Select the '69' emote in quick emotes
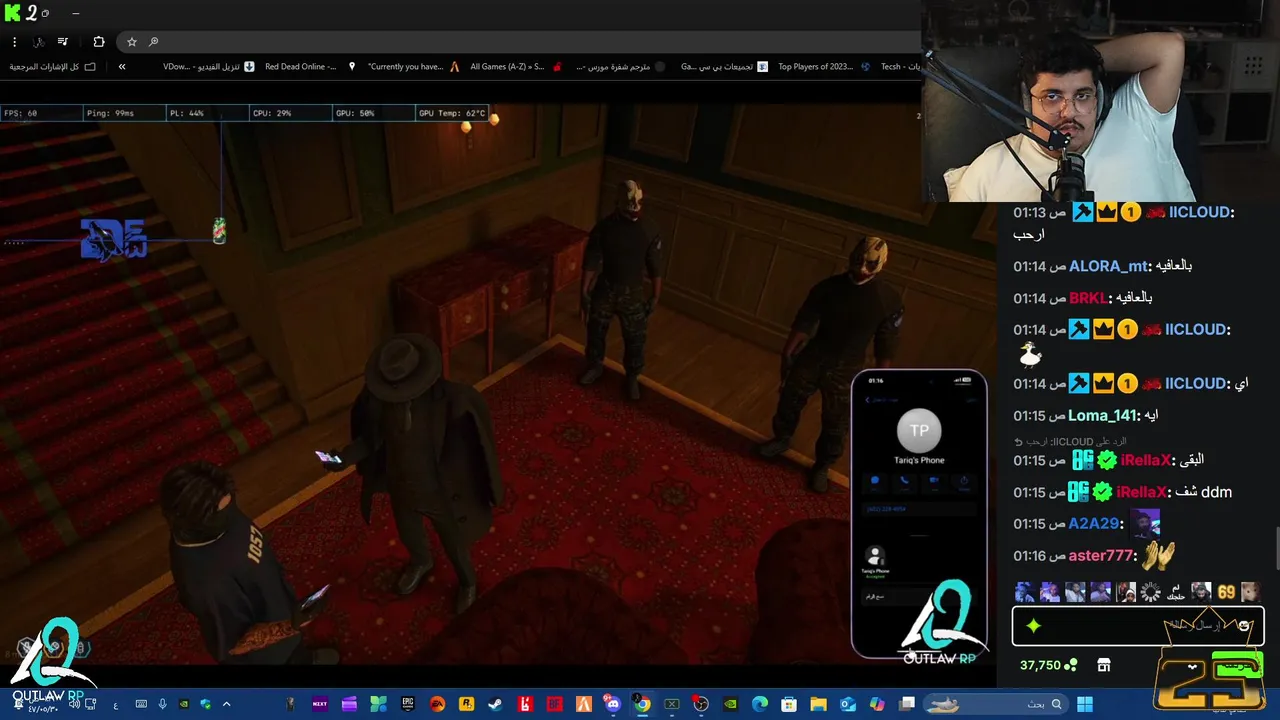1280x720 pixels. [1226, 592]
